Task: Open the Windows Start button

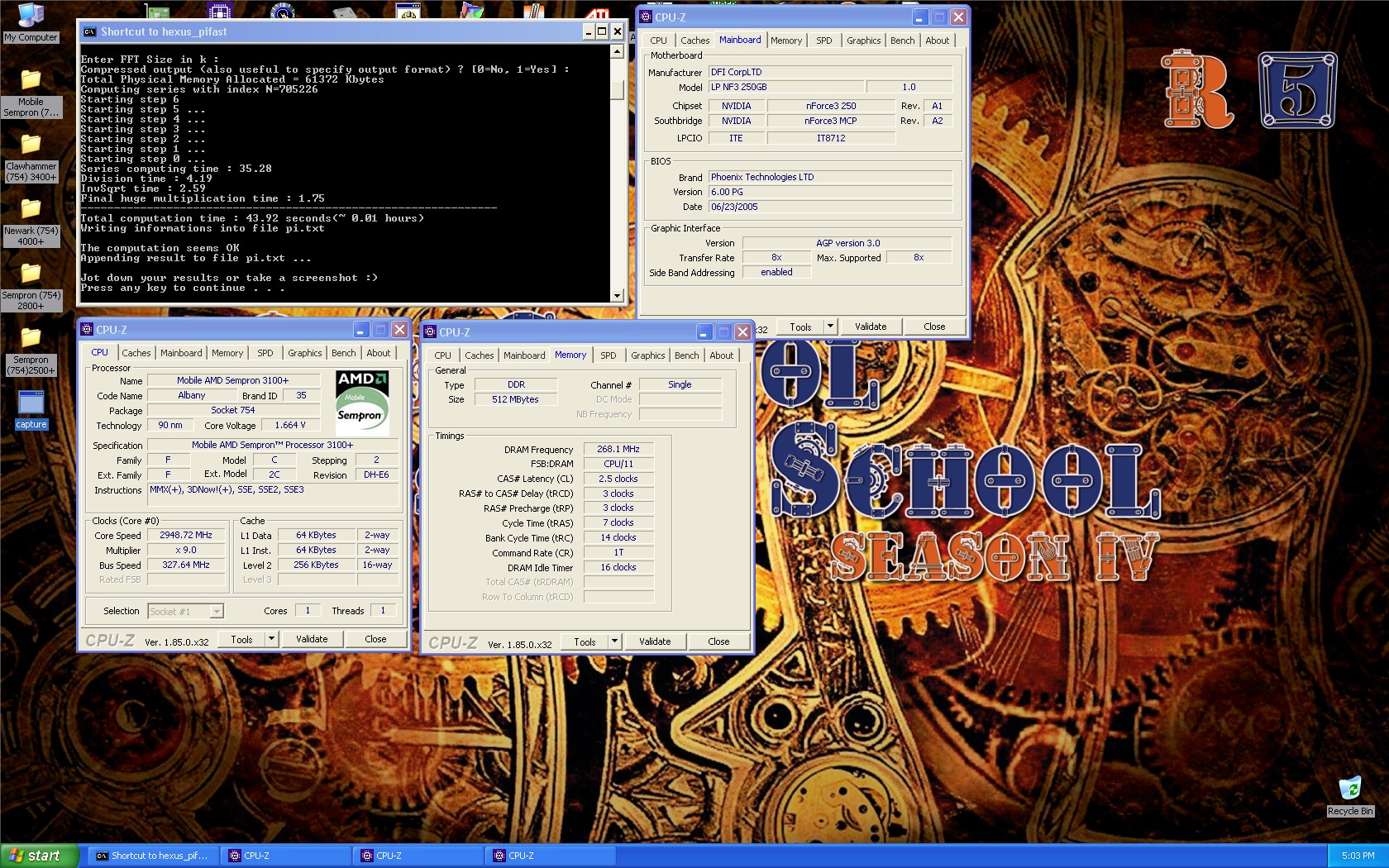Action: [39, 856]
